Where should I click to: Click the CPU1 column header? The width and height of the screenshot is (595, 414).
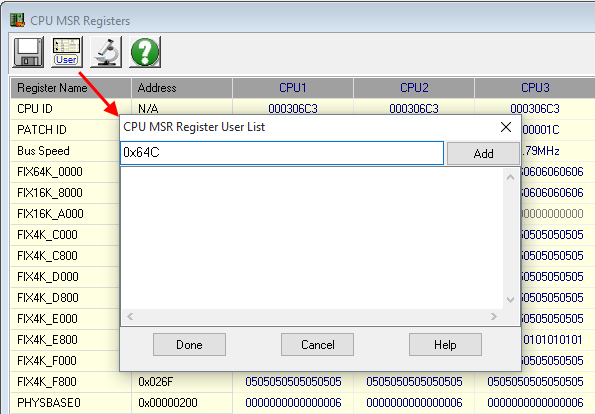click(x=293, y=88)
